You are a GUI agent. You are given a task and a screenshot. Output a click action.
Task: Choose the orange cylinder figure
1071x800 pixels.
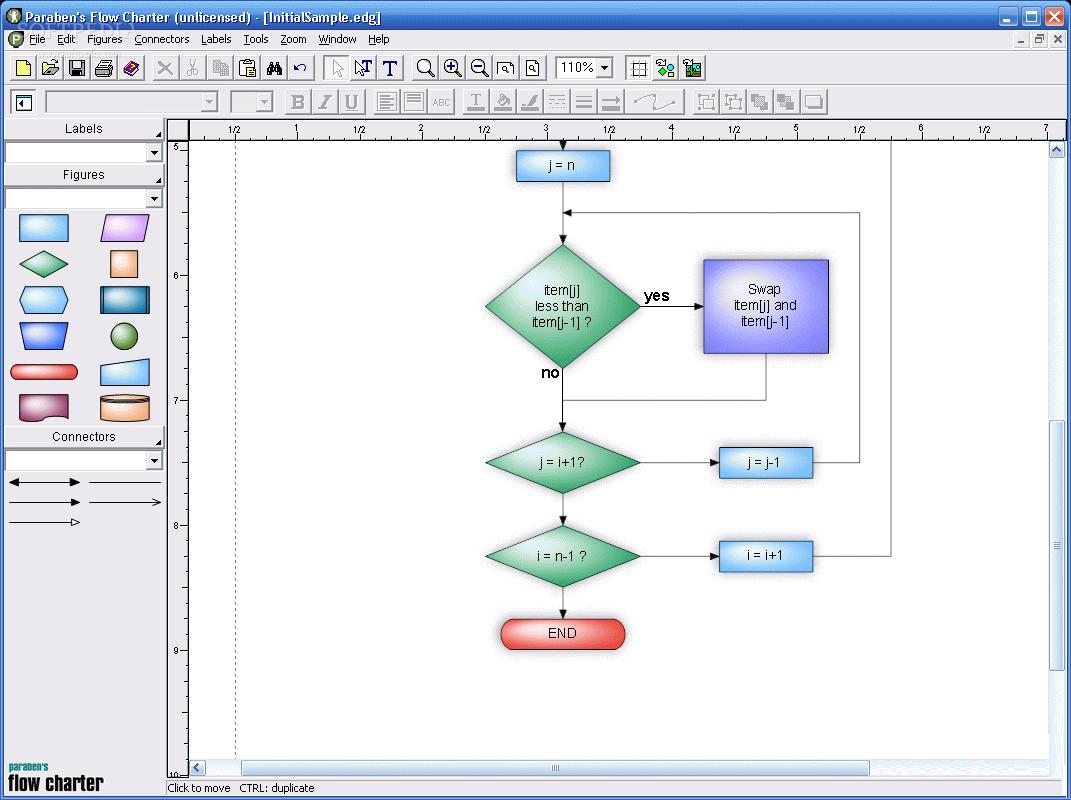click(125, 408)
